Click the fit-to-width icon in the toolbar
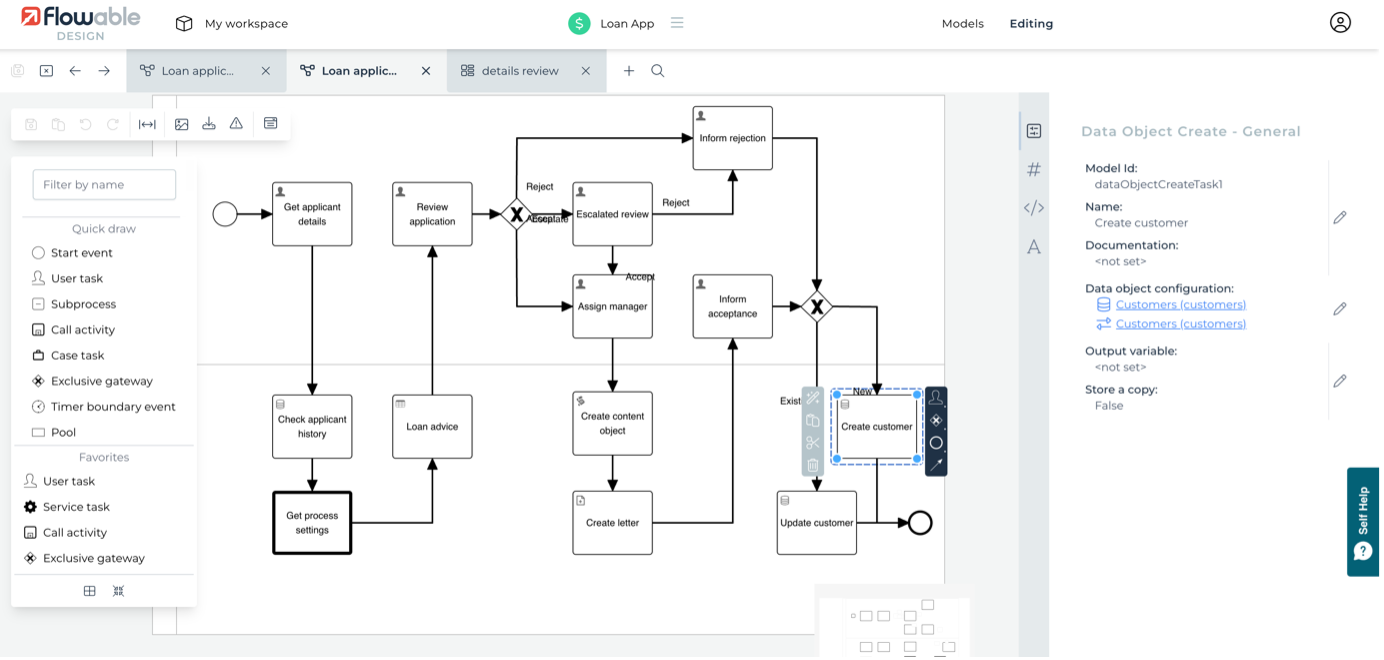Viewport: 1384px width, 660px height. point(147,124)
